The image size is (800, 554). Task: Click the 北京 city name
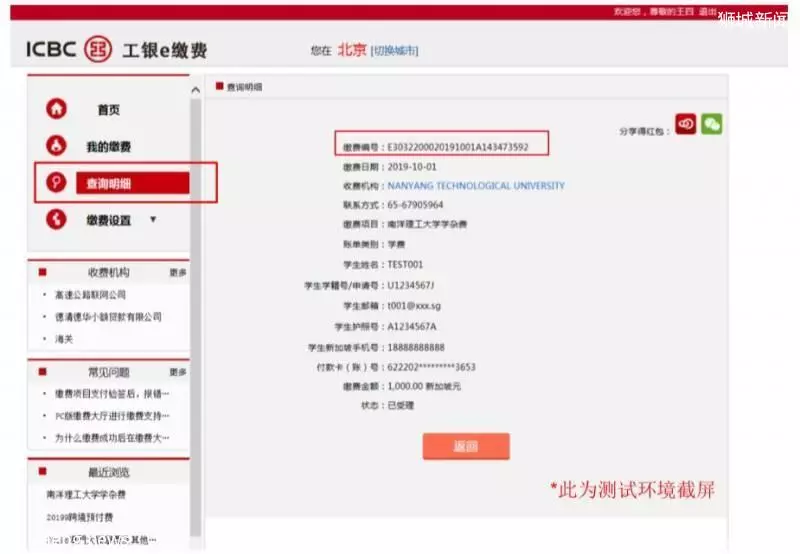(352, 49)
